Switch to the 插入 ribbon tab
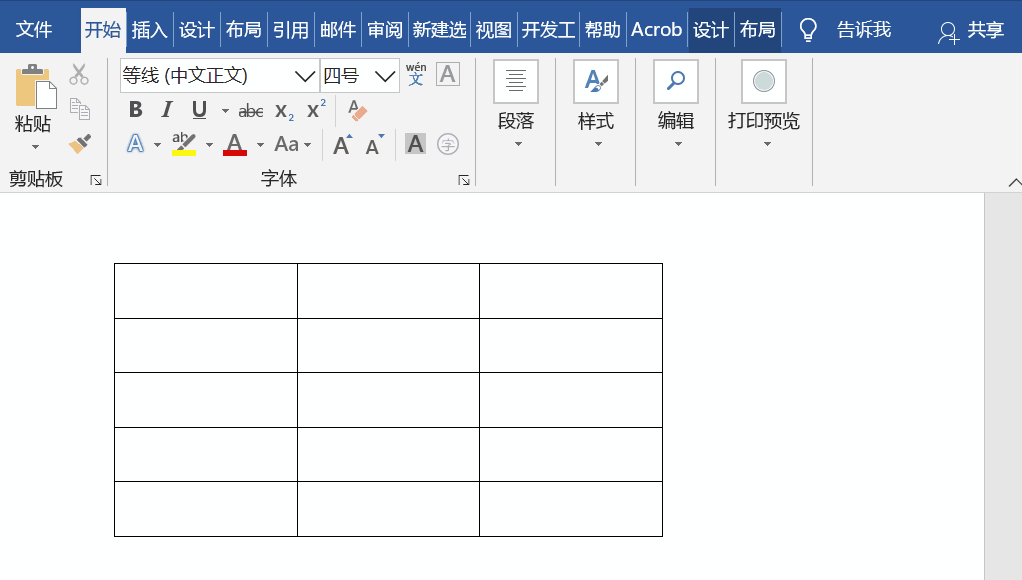 149,30
